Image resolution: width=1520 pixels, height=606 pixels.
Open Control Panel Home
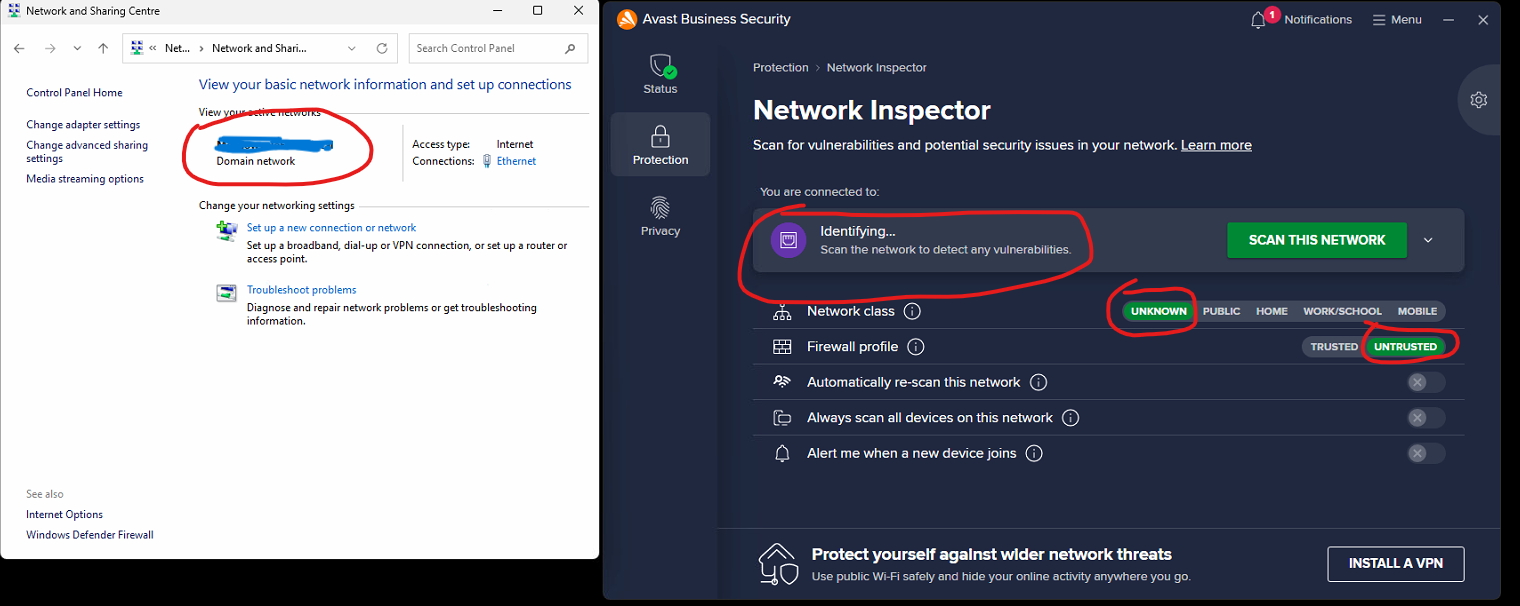pyautogui.click(x=74, y=93)
